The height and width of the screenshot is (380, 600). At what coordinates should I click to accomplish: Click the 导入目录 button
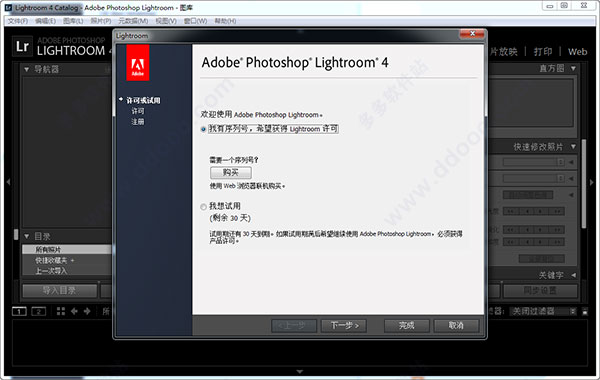tap(59, 291)
